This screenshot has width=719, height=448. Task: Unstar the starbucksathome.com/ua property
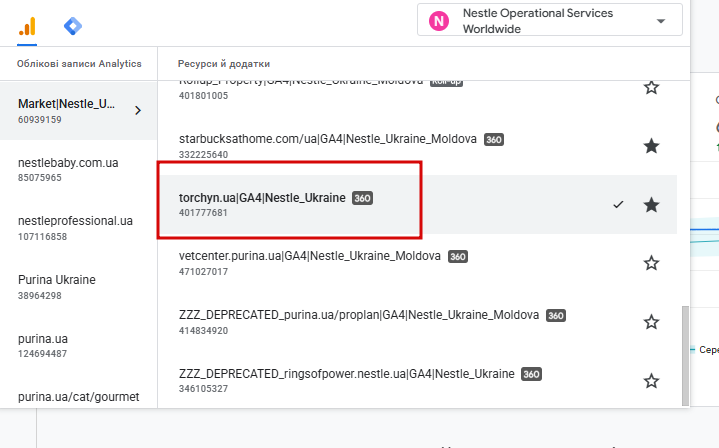pos(651,146)
